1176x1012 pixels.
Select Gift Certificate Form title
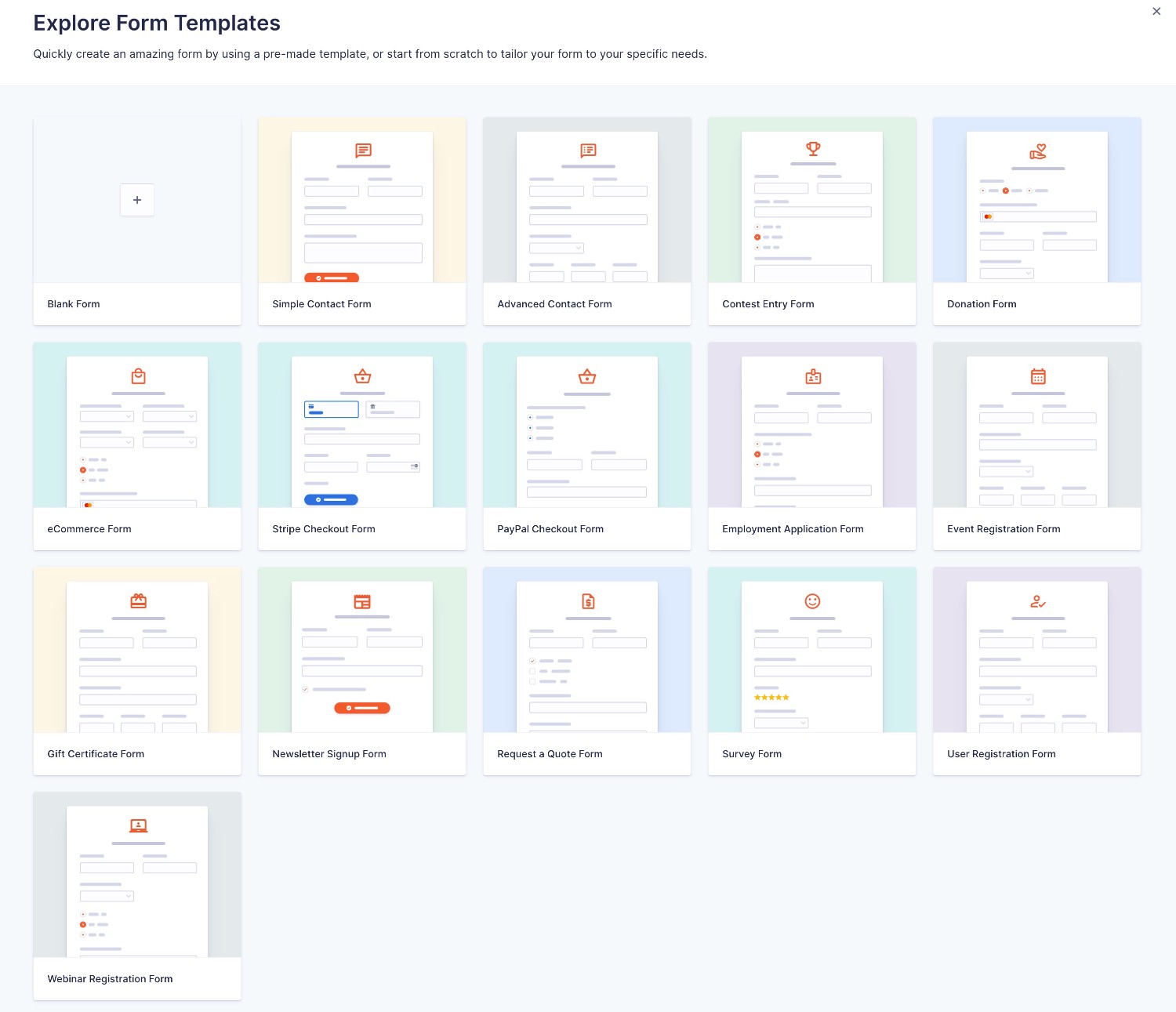[x=96, y=754]
